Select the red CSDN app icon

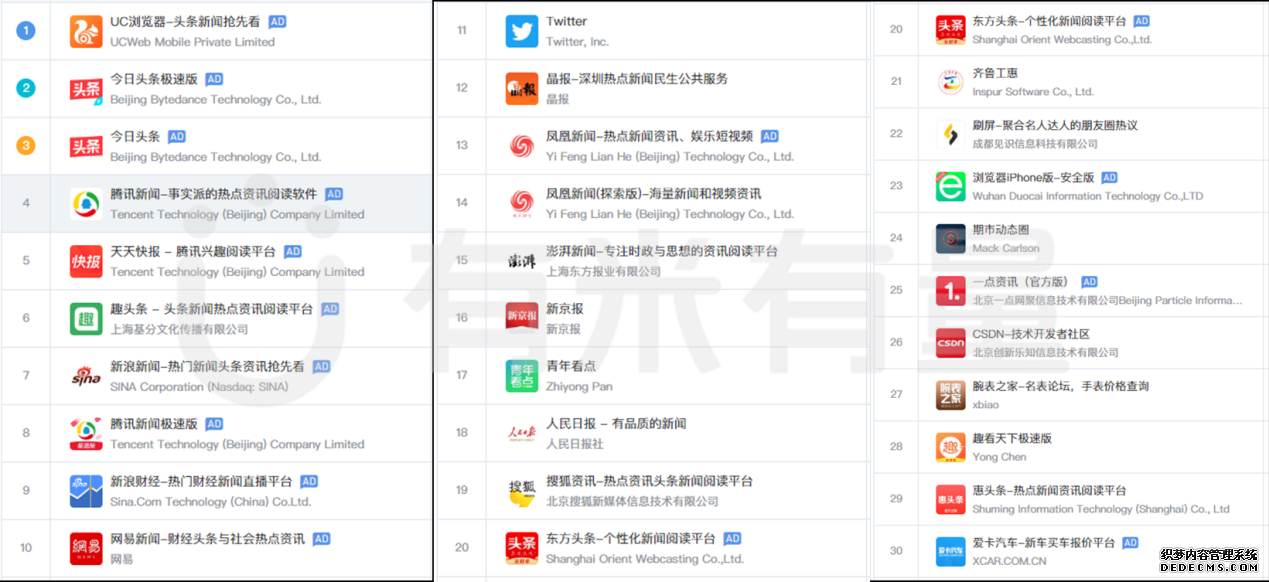click(950, 343)
